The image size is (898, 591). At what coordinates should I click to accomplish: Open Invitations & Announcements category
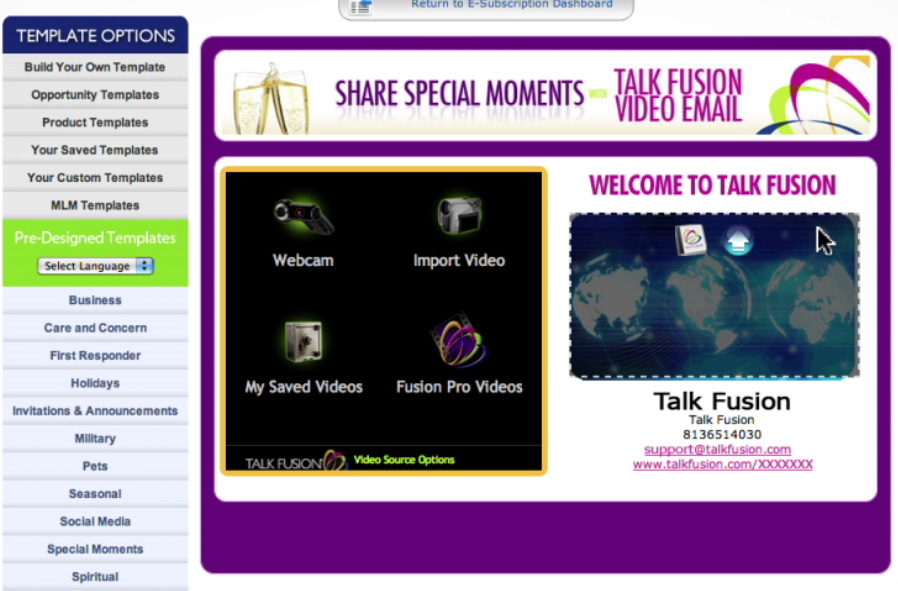tap(95, 411)
